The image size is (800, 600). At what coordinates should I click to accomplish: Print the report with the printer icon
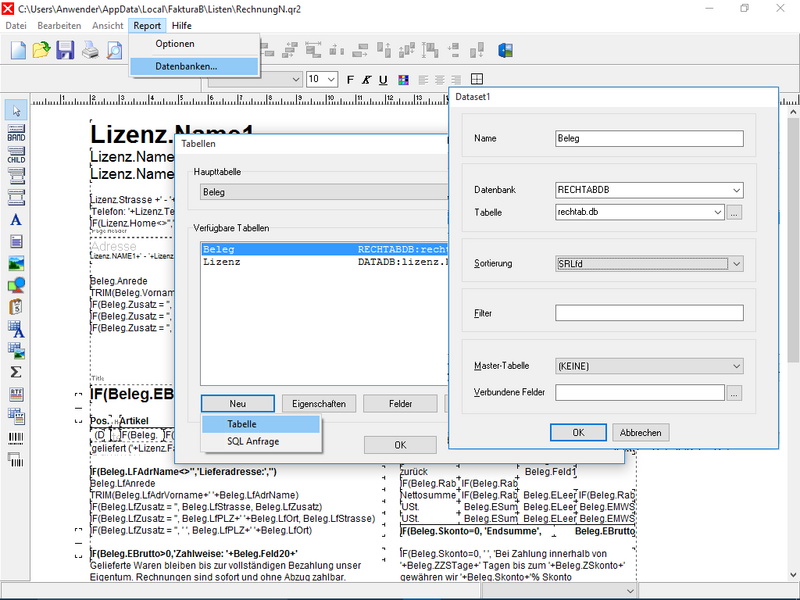tap(90, 51)
